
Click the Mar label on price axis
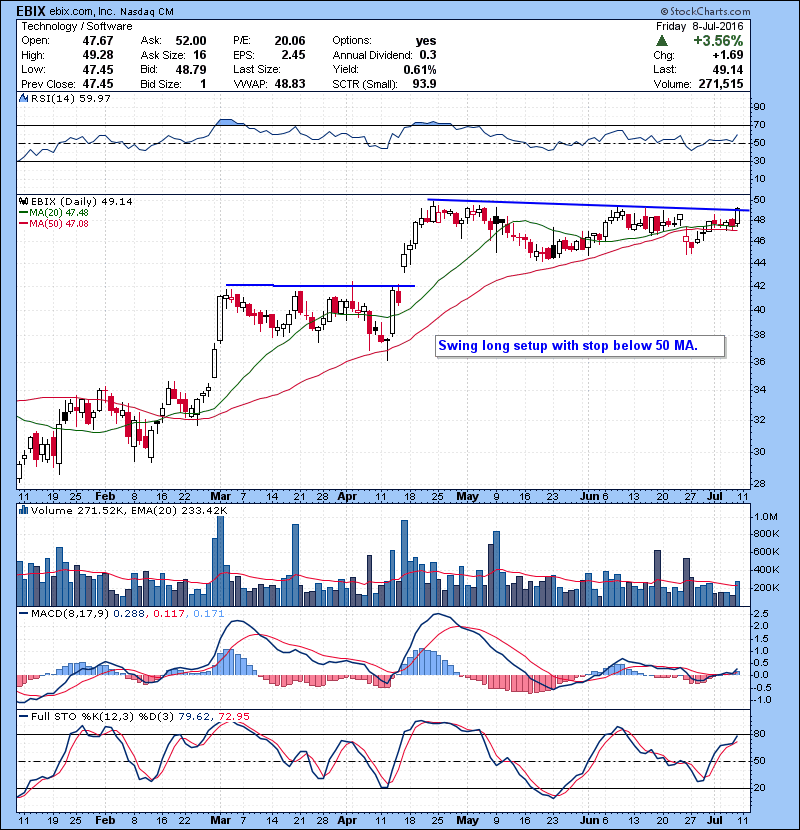click(221, 497)
